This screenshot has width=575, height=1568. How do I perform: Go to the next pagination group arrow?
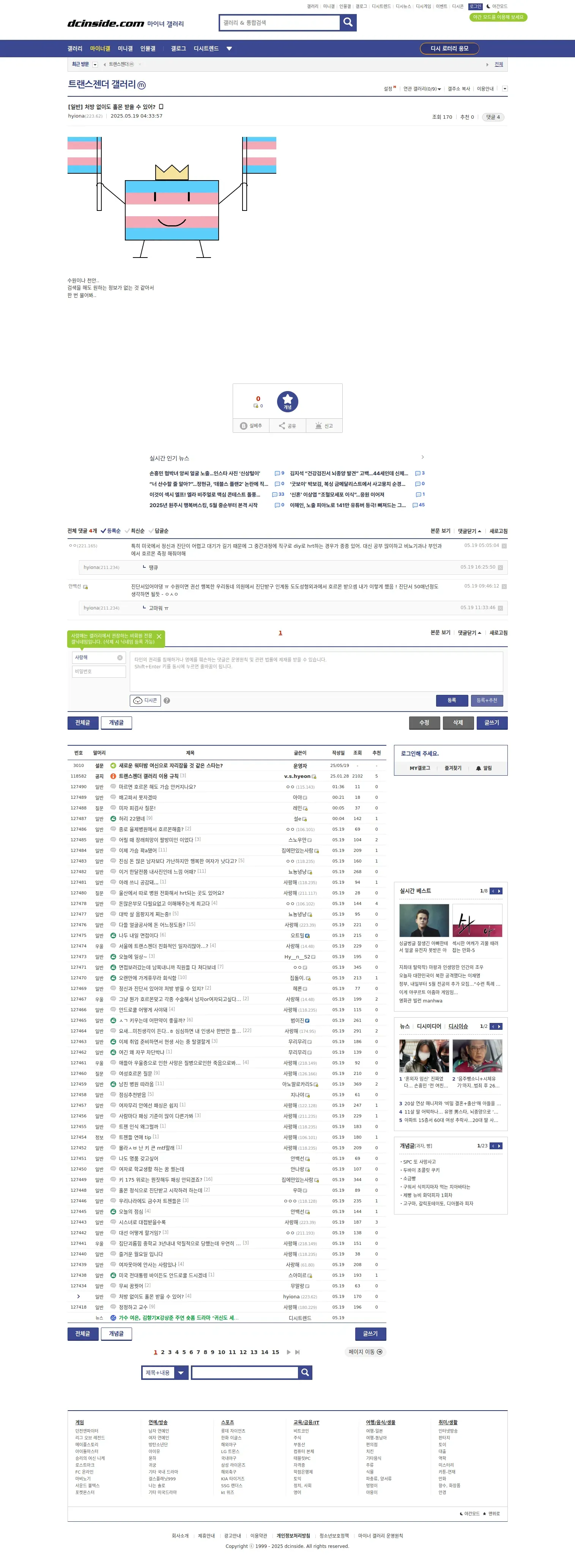pyautogui.click(x=289, y=1352)
